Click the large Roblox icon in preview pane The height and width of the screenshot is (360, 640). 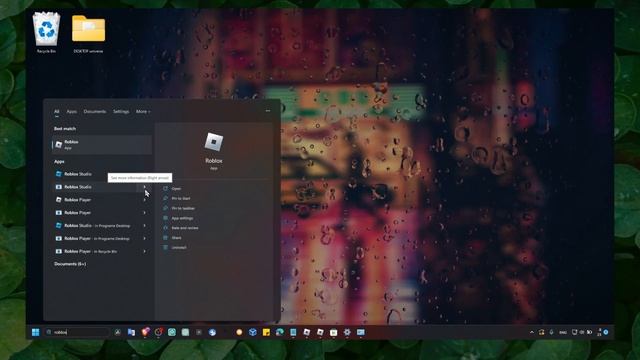pyautogui.click(x=213, y=142)
